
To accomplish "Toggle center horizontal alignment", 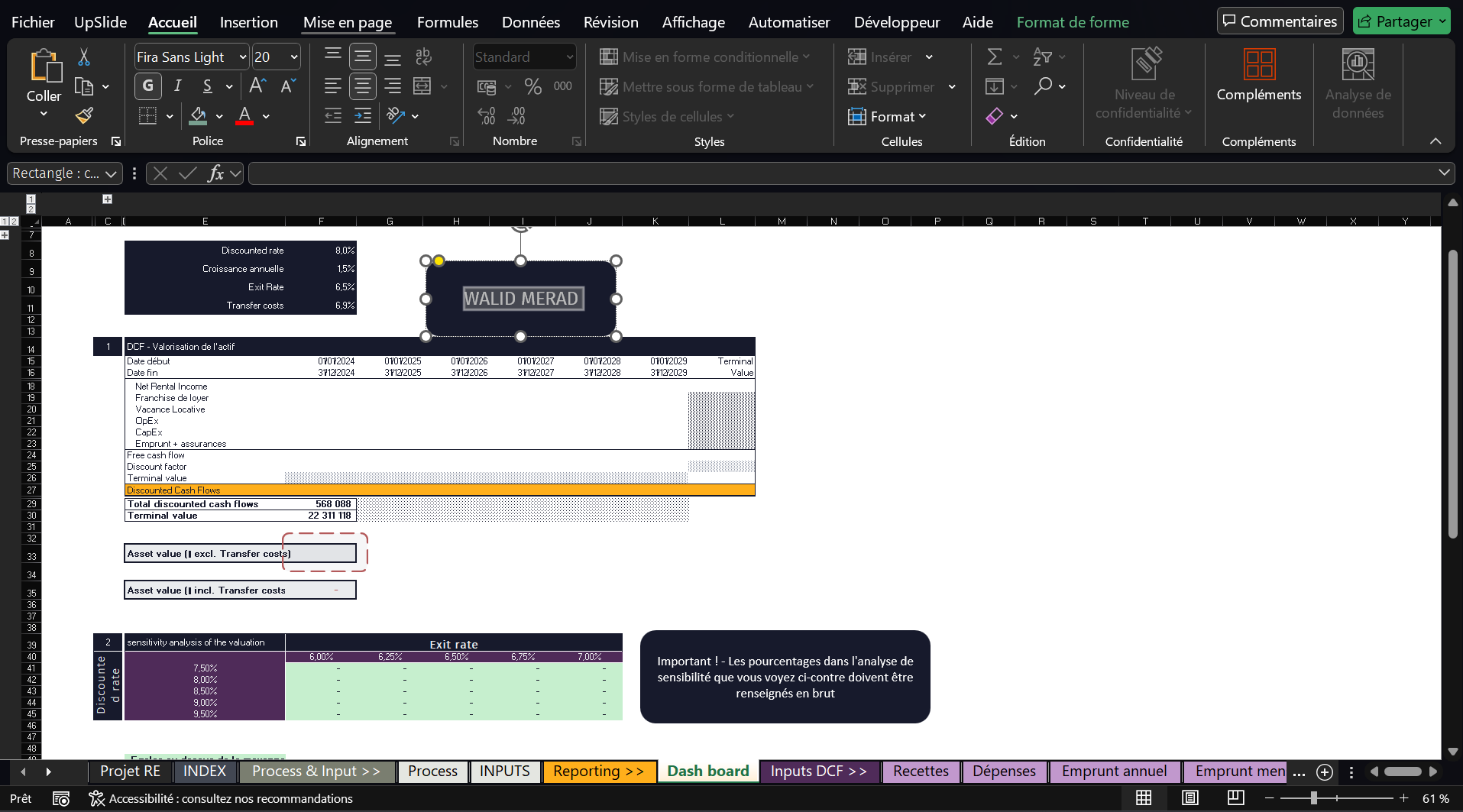I will click(x=363, y=86).
